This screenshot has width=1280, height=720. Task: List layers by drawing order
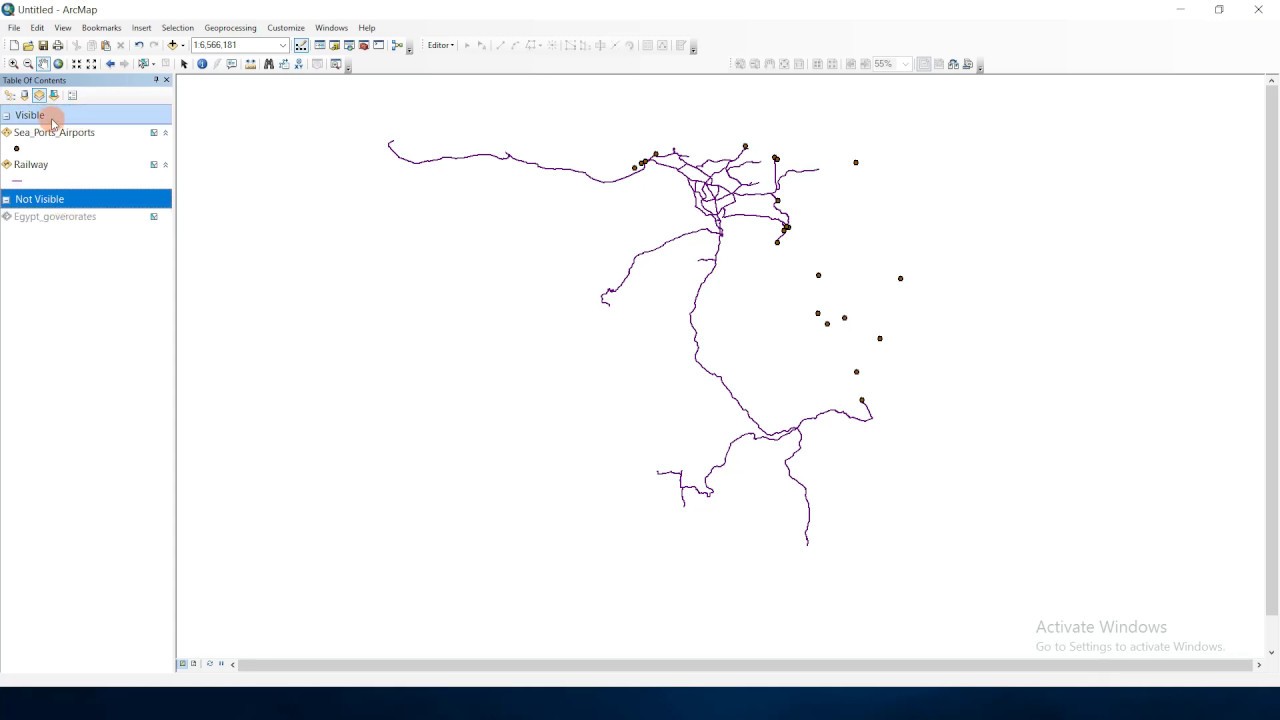point(10,95)
